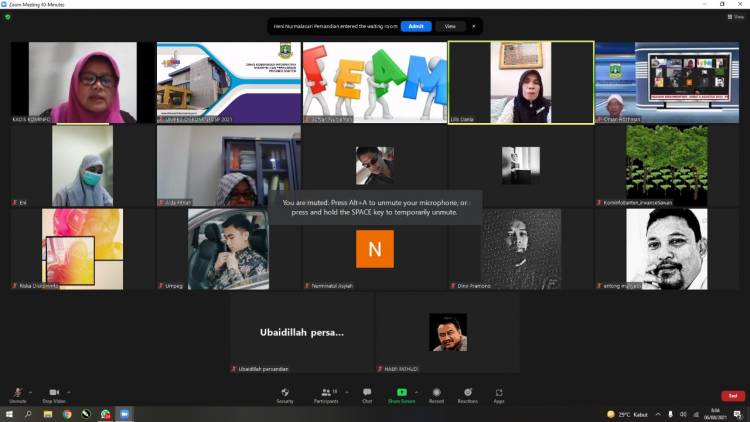Image resolution: width=750 pixels, height=422 pixels.
Task: Select the Ubaidillah persandian tile
Action: tap(302, 333)
